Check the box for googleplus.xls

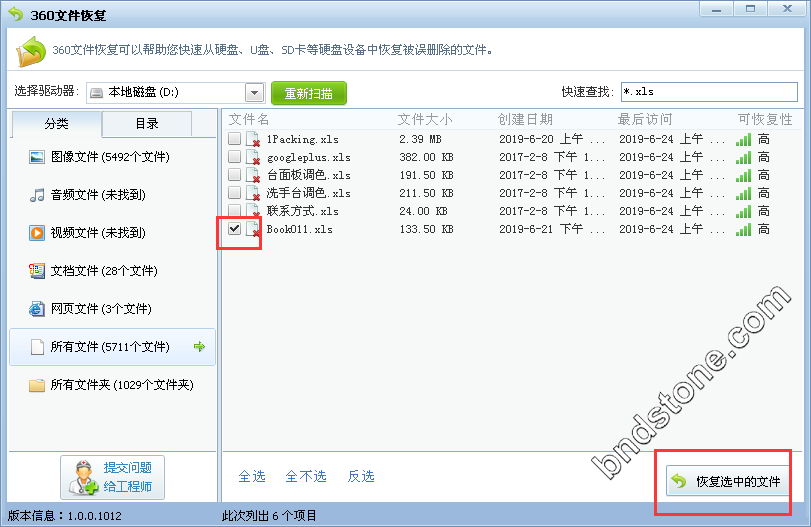click(x=234, y=157)
